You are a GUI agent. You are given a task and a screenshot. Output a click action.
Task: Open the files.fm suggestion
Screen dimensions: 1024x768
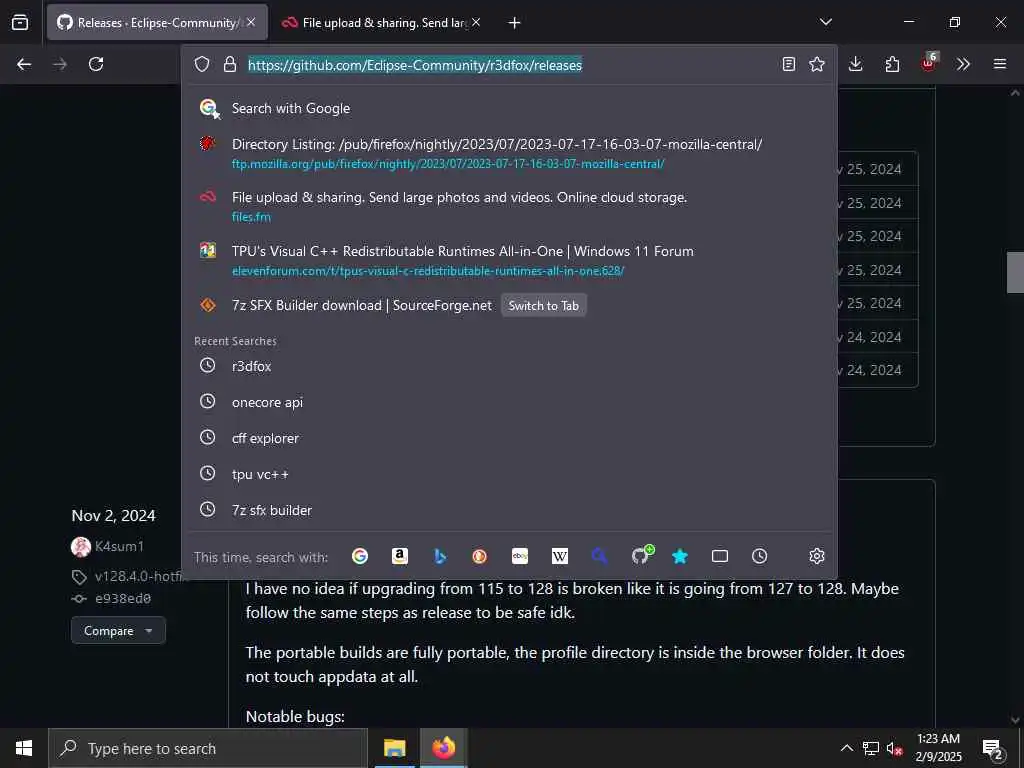coord(509,206)
